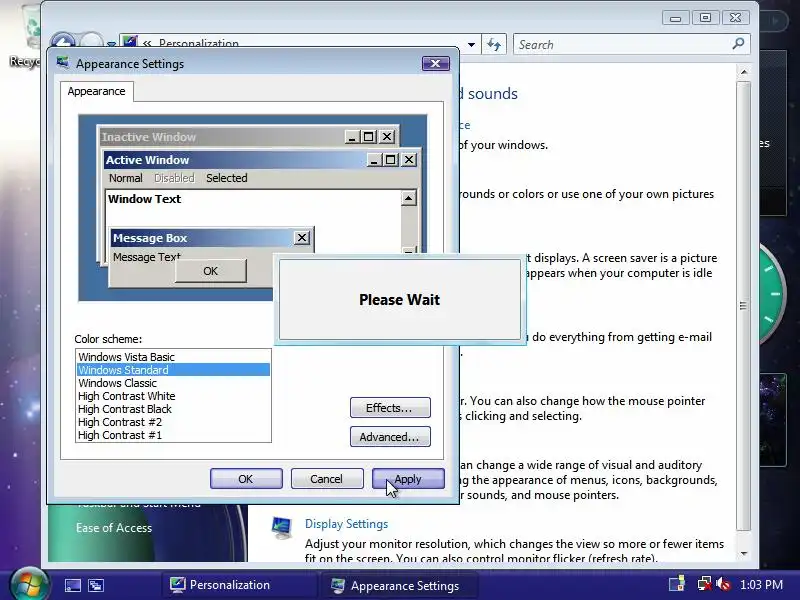
Task: Select High Contrast Black scheme
Action: (x=172, y=409)
